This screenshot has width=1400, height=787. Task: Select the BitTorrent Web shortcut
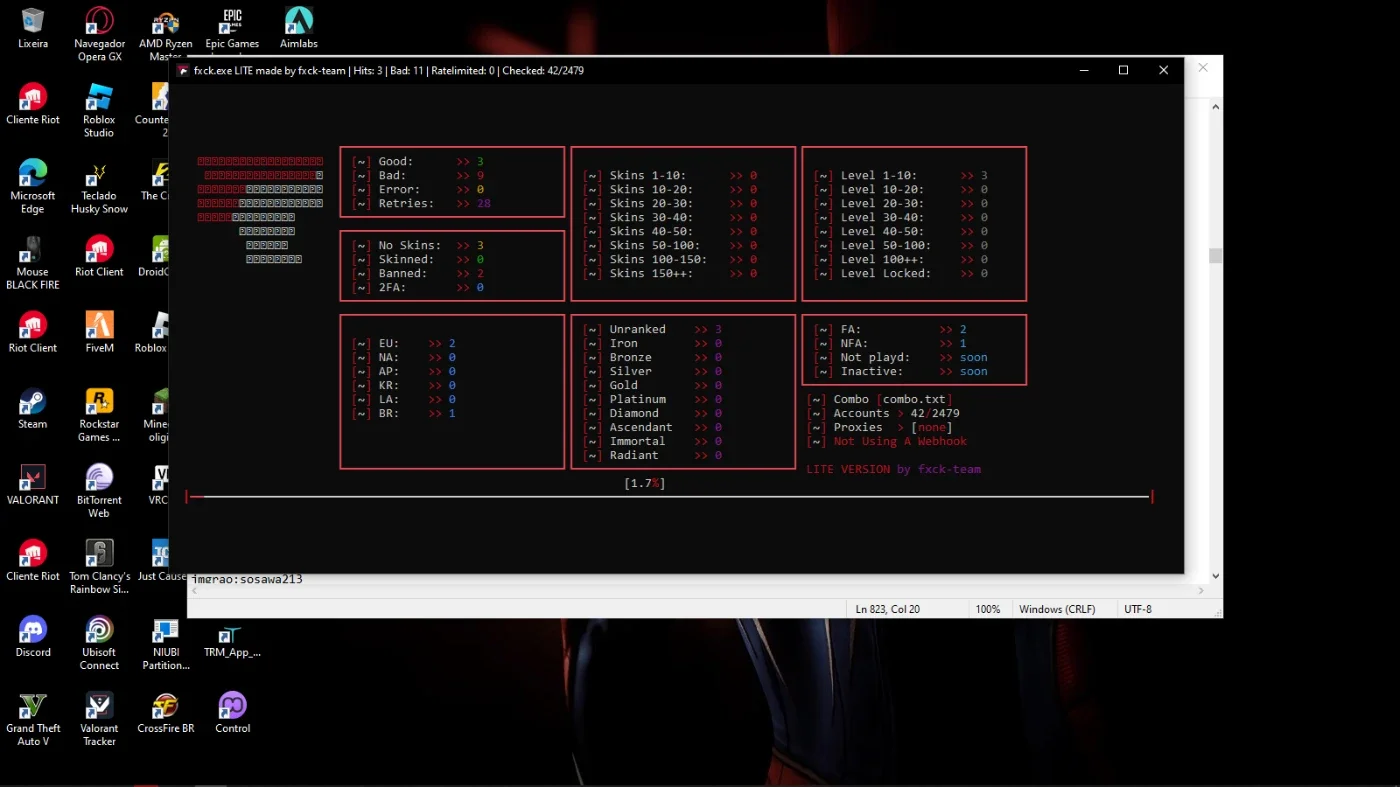point(99,491)
